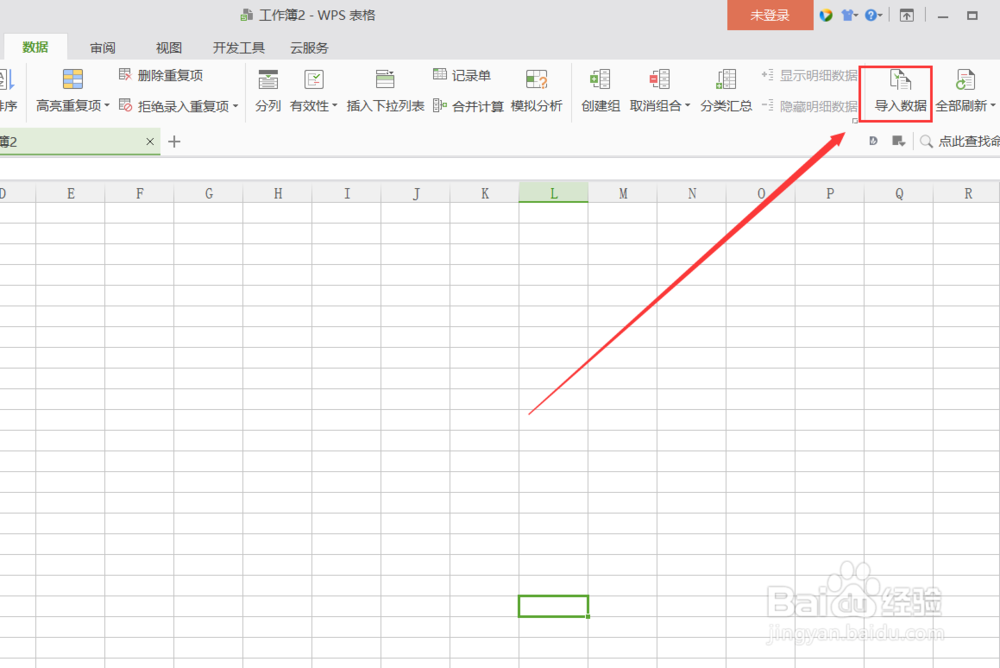Click the Sort (排序) icon
The image size is (1000, 668).
[8, 80]
